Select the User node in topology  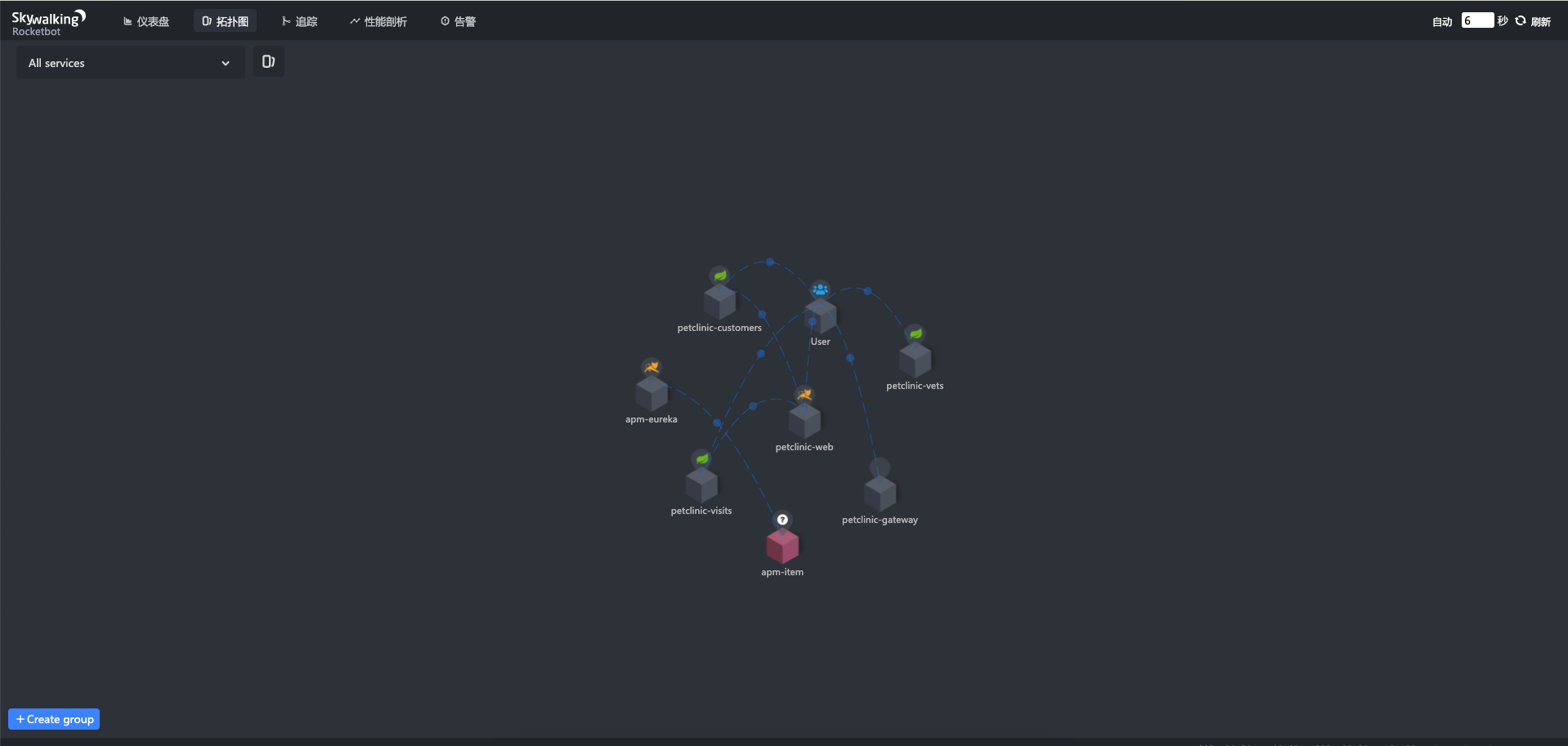pyautogui.click(x=820, y=315)
